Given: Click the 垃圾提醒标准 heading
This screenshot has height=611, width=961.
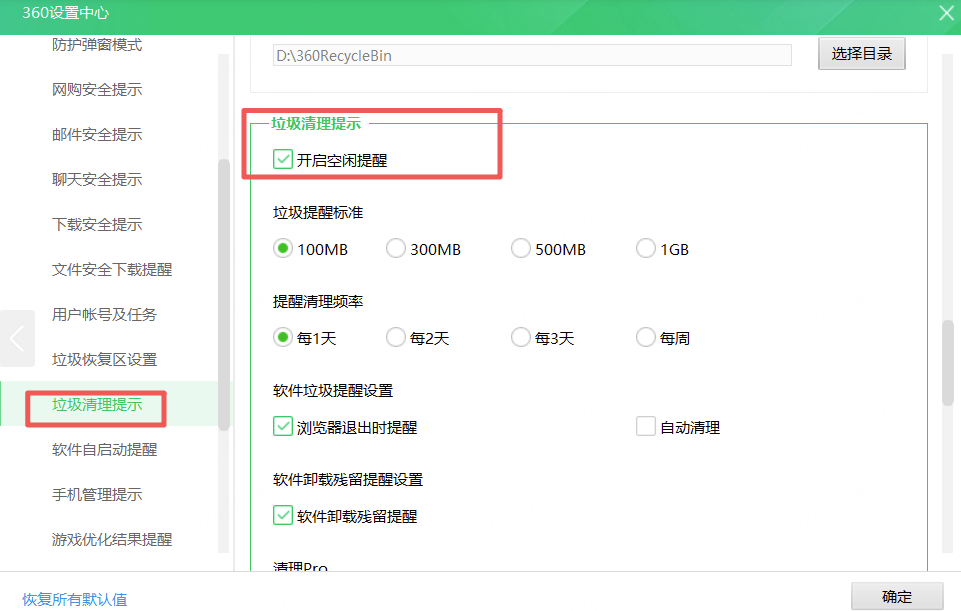Looking at the screenshot, I should point(317,213).
